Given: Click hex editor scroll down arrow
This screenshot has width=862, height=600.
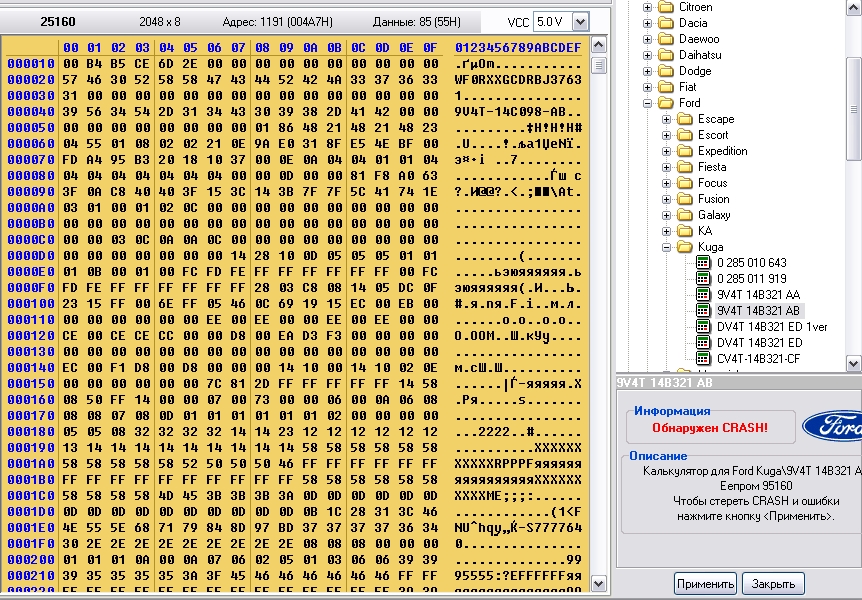Looking at the screenshot, I should [599, 583].
